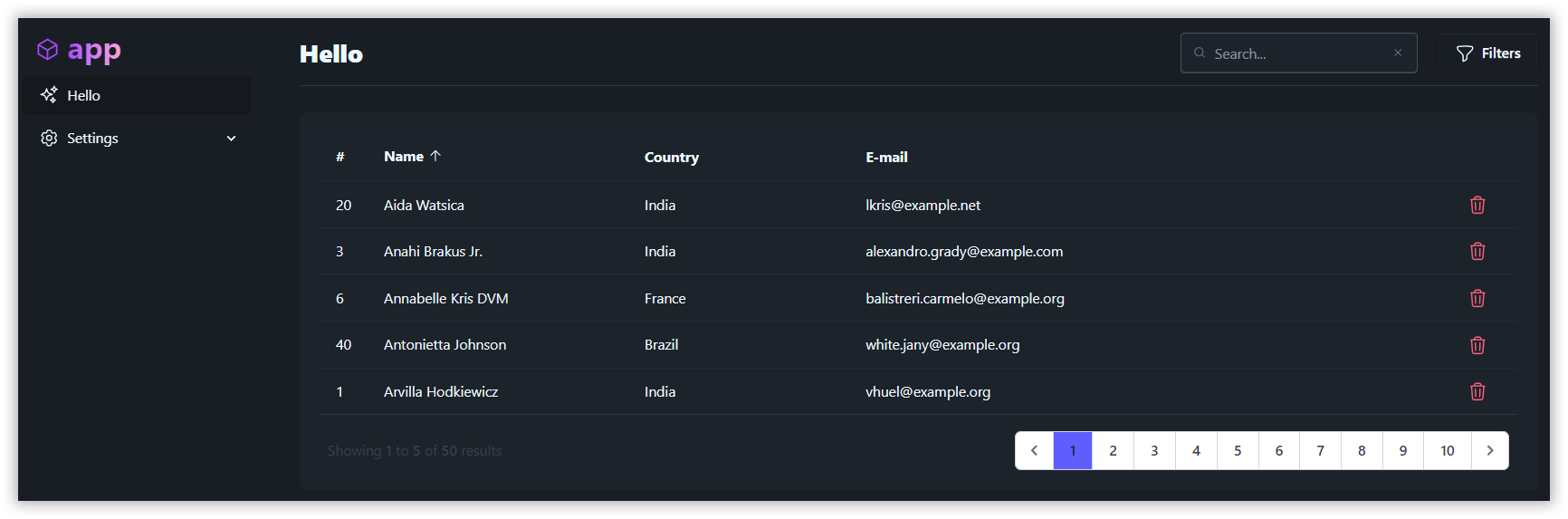Open the Hello sidebar item
1568x519 pixels.
[83, 95]
